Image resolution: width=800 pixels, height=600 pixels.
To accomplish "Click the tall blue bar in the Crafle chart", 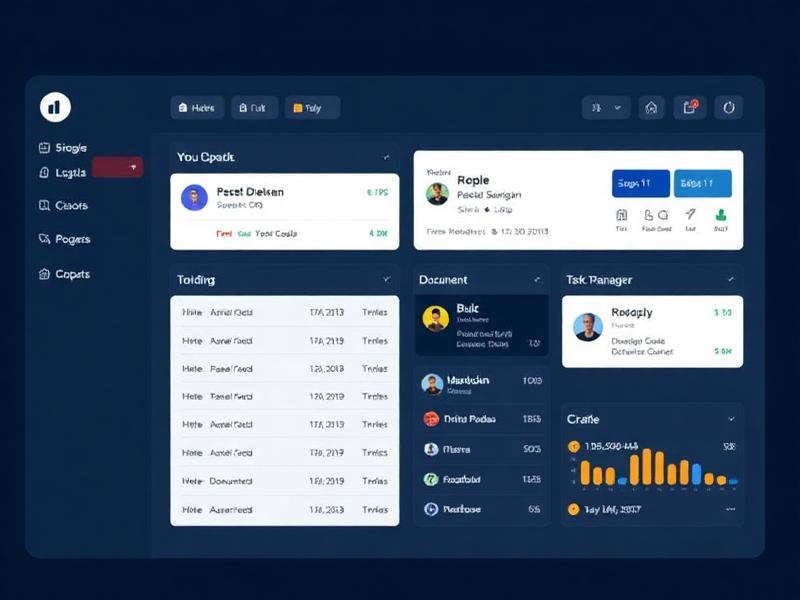I will coord(696,474).
